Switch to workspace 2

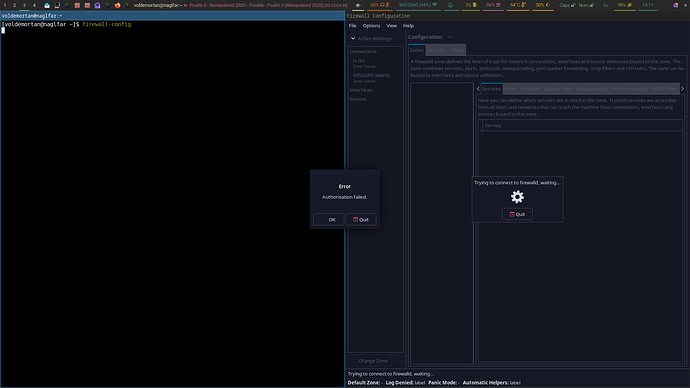(14, 5)
